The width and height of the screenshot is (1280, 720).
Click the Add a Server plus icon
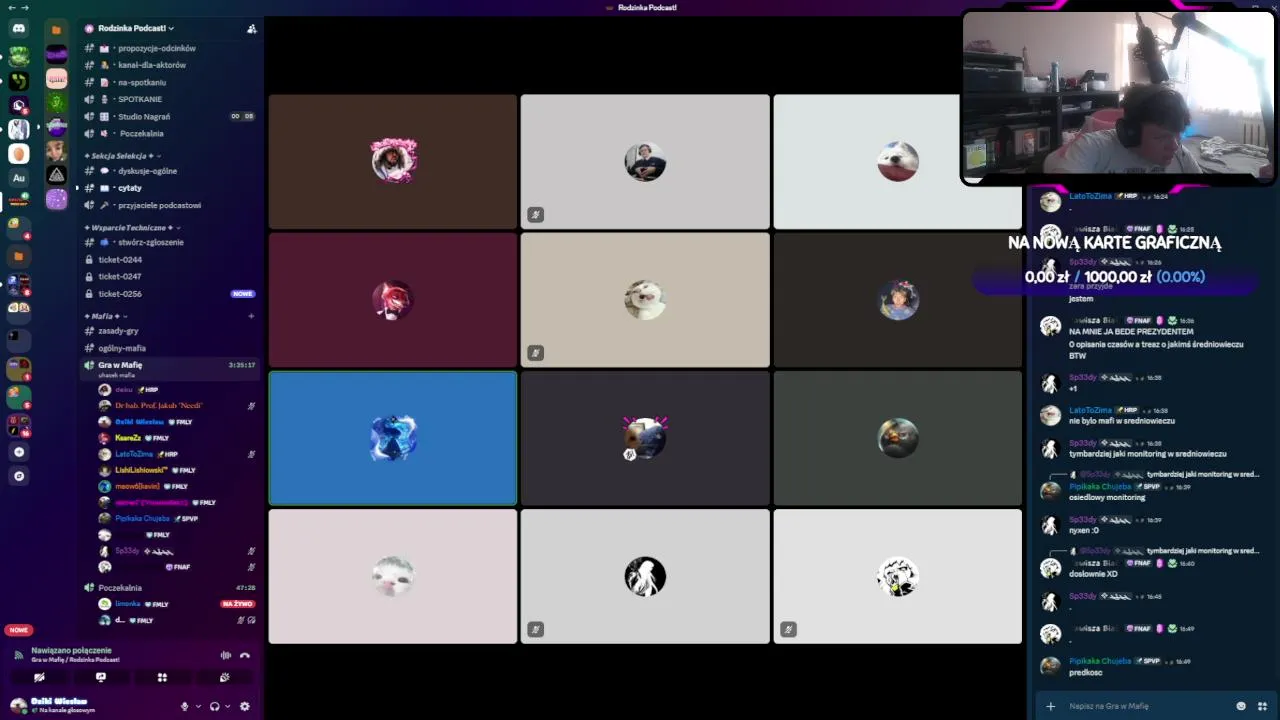[18, 452]
